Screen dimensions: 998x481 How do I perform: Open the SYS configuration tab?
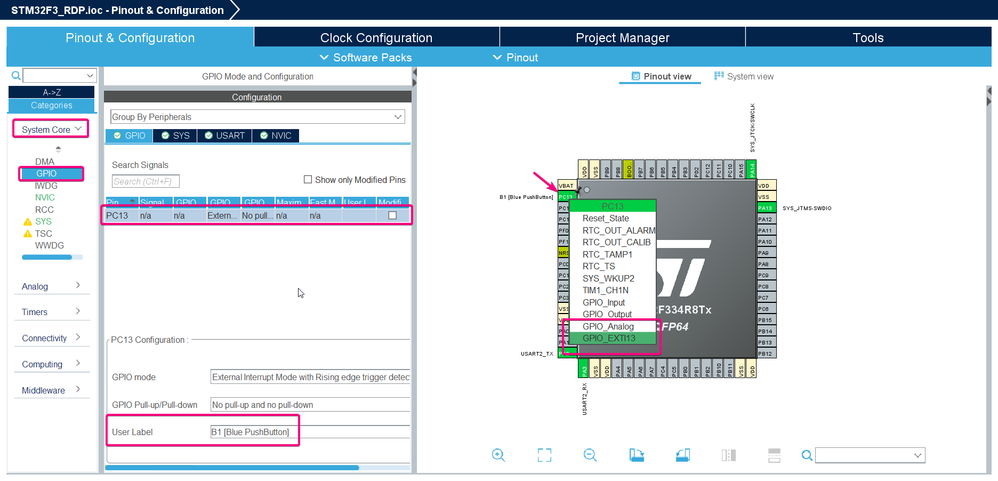pyautogui.click(x=176, y=136)
